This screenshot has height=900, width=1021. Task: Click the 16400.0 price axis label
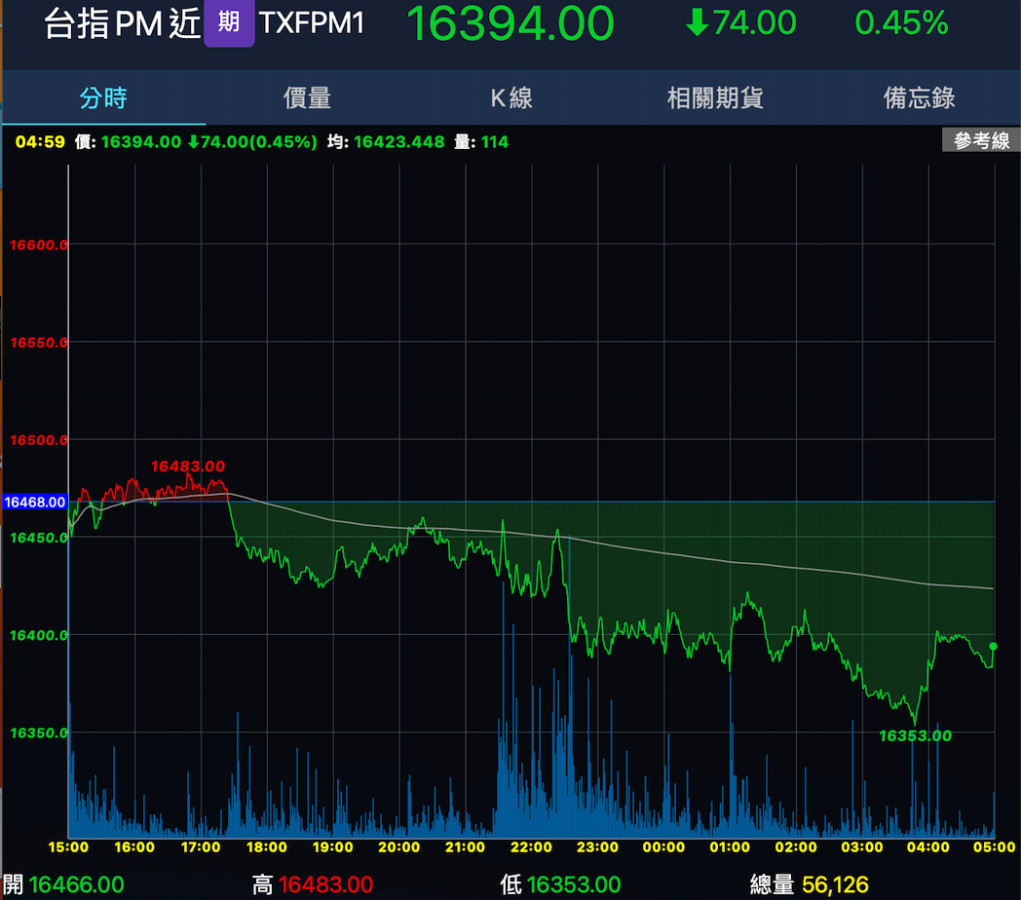point(38,635)
